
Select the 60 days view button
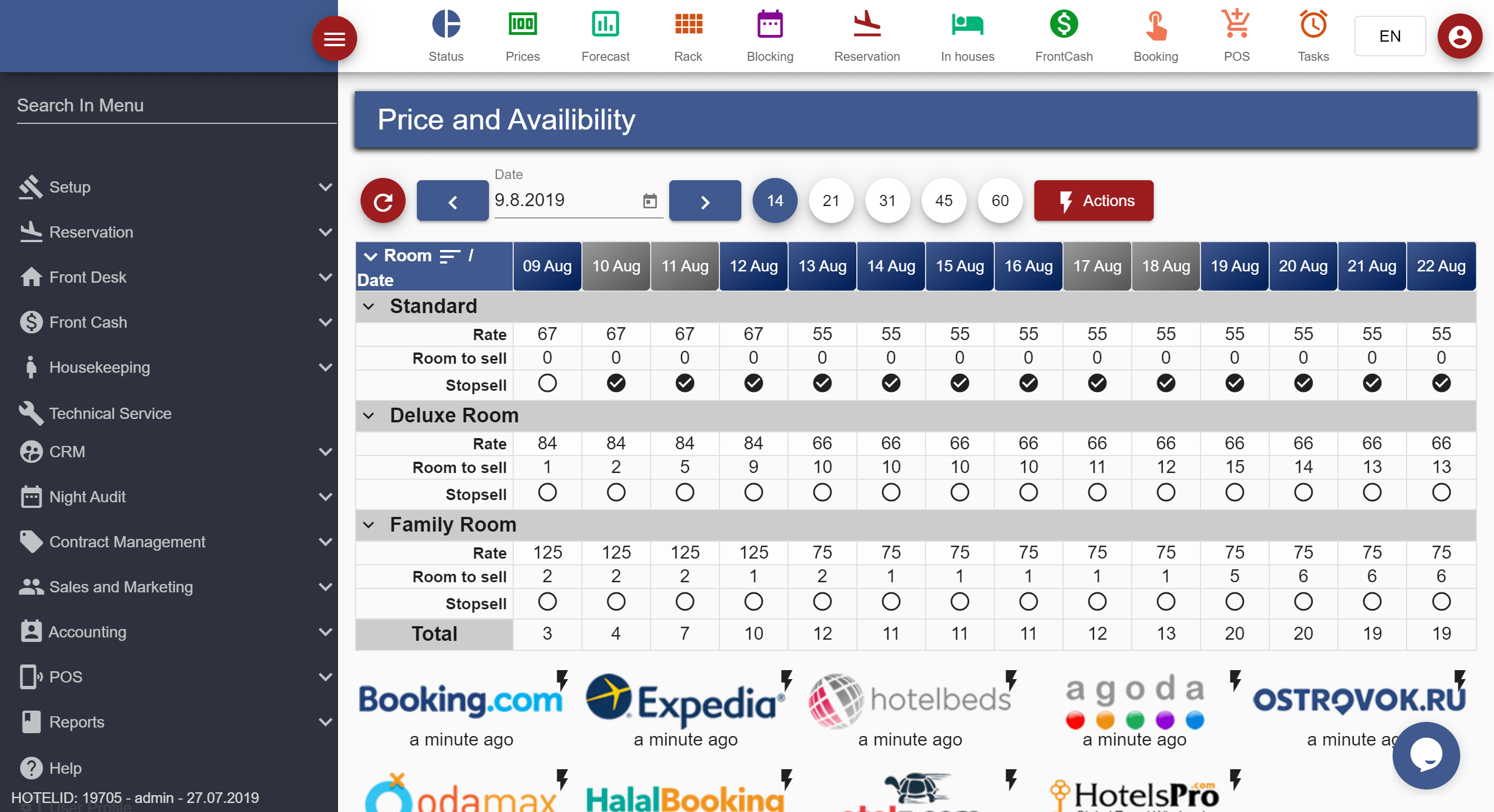click(x=1000, y=200)
